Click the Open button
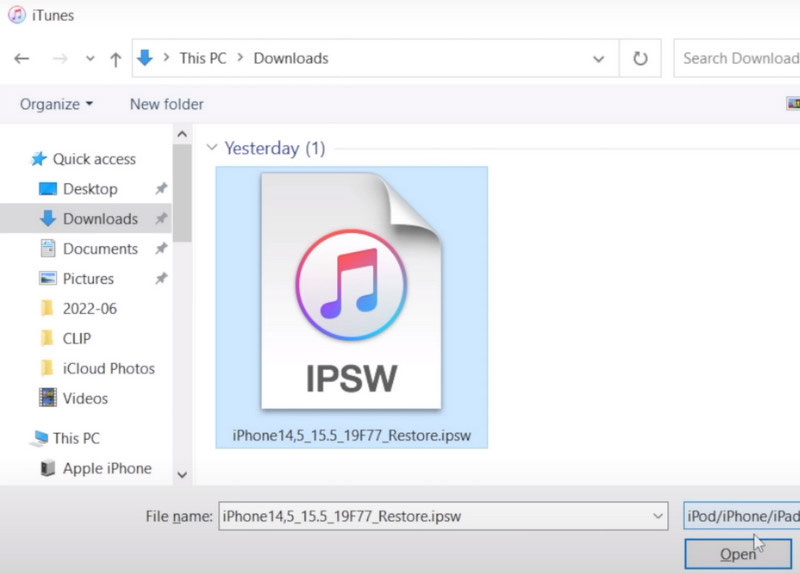The height and width of the screenshot is (573, 800). [738, 554]
